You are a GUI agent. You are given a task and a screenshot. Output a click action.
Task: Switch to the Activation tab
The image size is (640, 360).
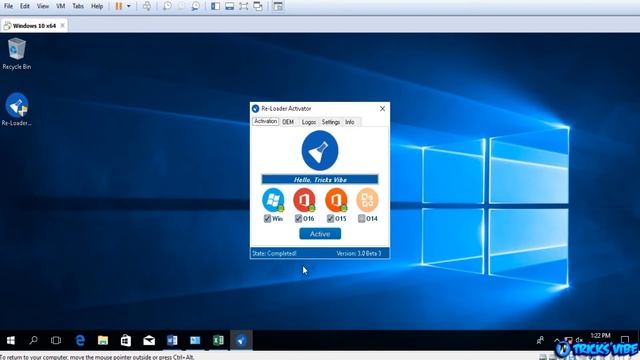point(265,122)
